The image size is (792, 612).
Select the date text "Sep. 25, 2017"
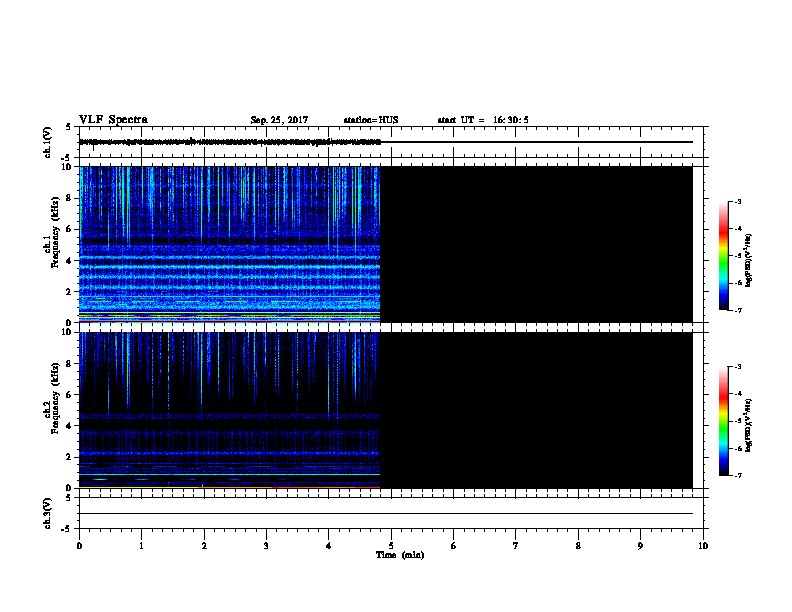coord(279,120)
